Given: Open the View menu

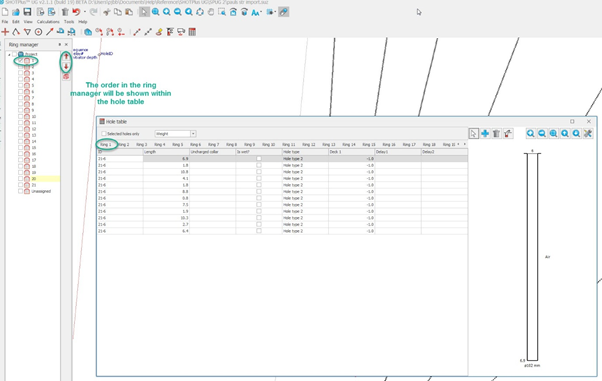Looking at the screenshot, I should click(x=28, y=22).
